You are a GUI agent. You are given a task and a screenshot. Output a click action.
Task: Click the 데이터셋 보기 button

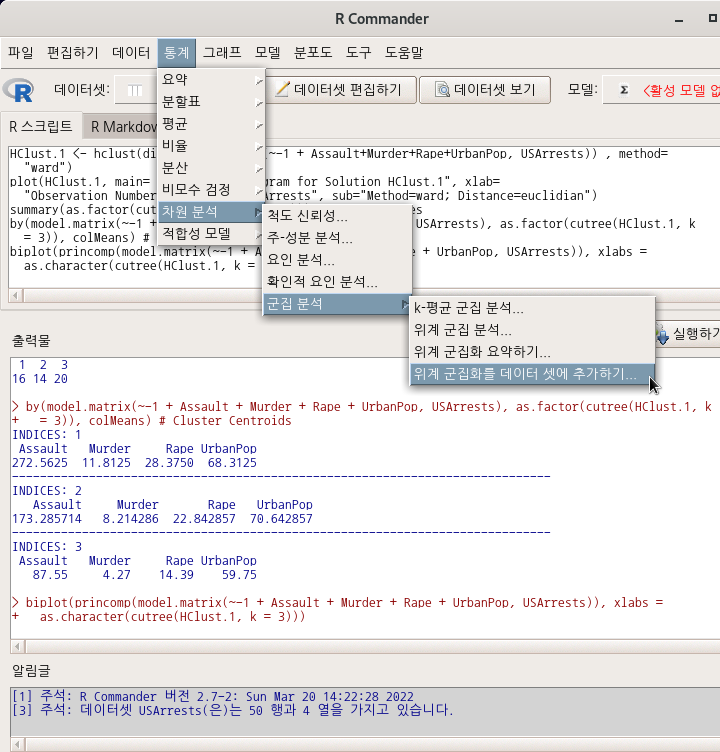(x=485, y=90)
